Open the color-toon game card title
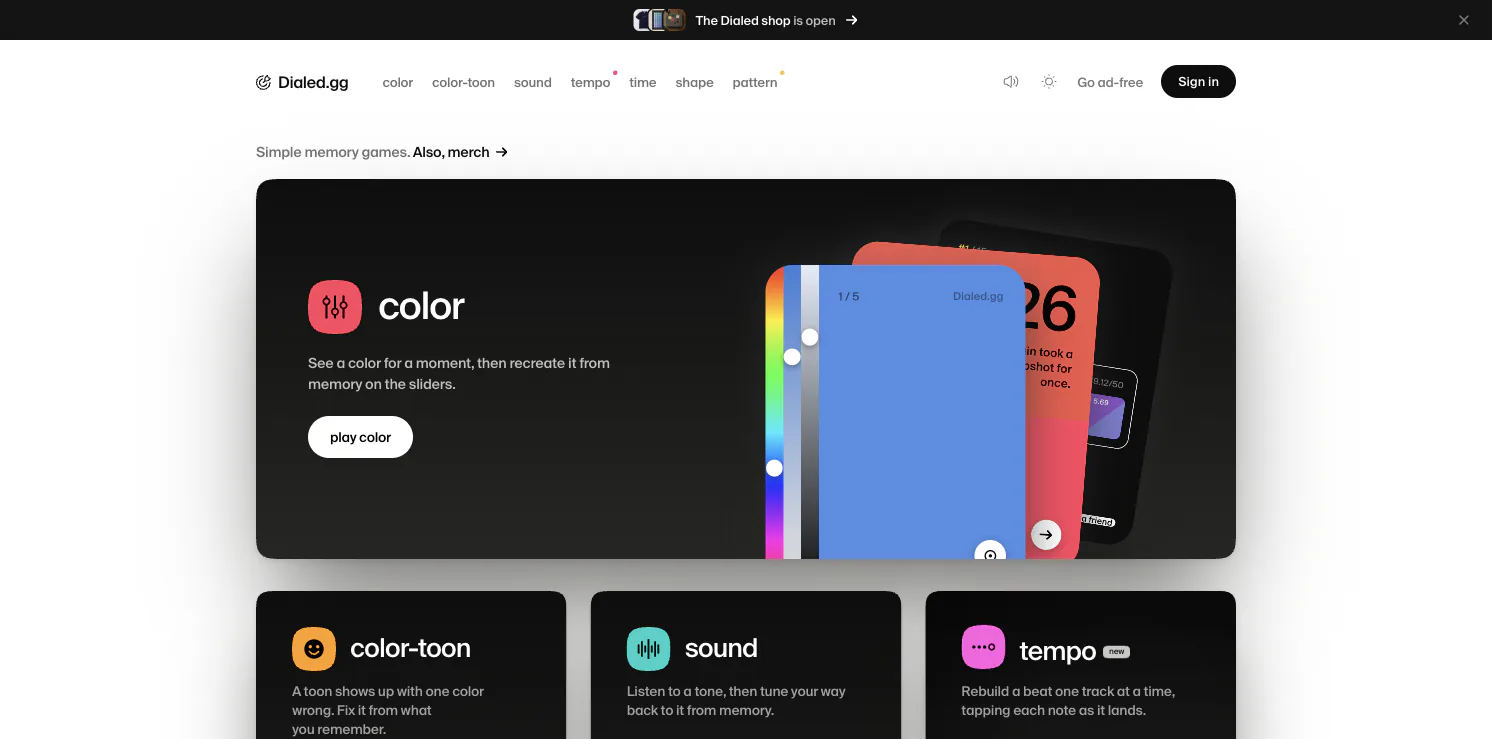Image resolution: width=1492 pixels, height=739 pixels. 410,648
